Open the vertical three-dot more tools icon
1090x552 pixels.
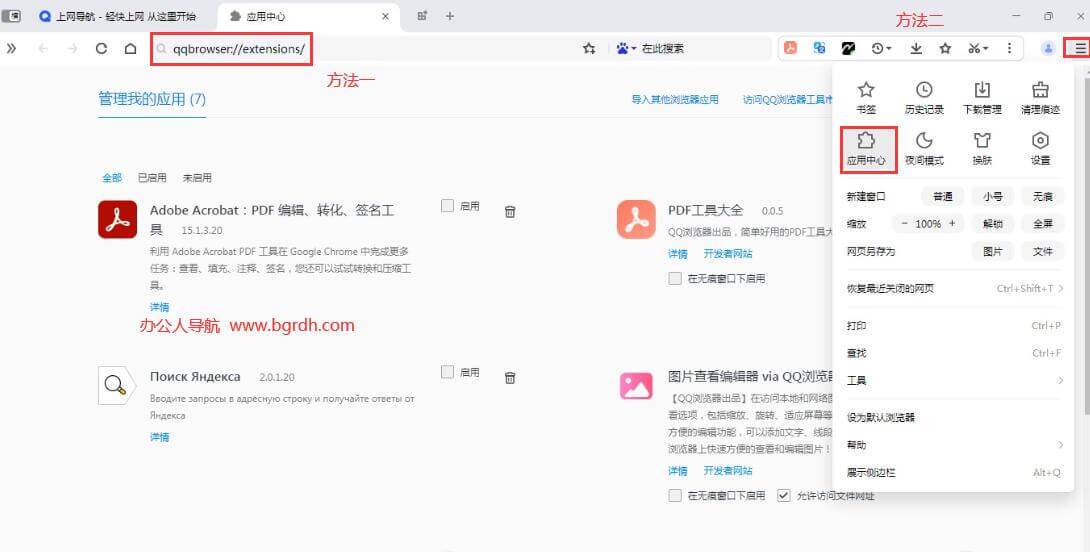coord(1009,48)
